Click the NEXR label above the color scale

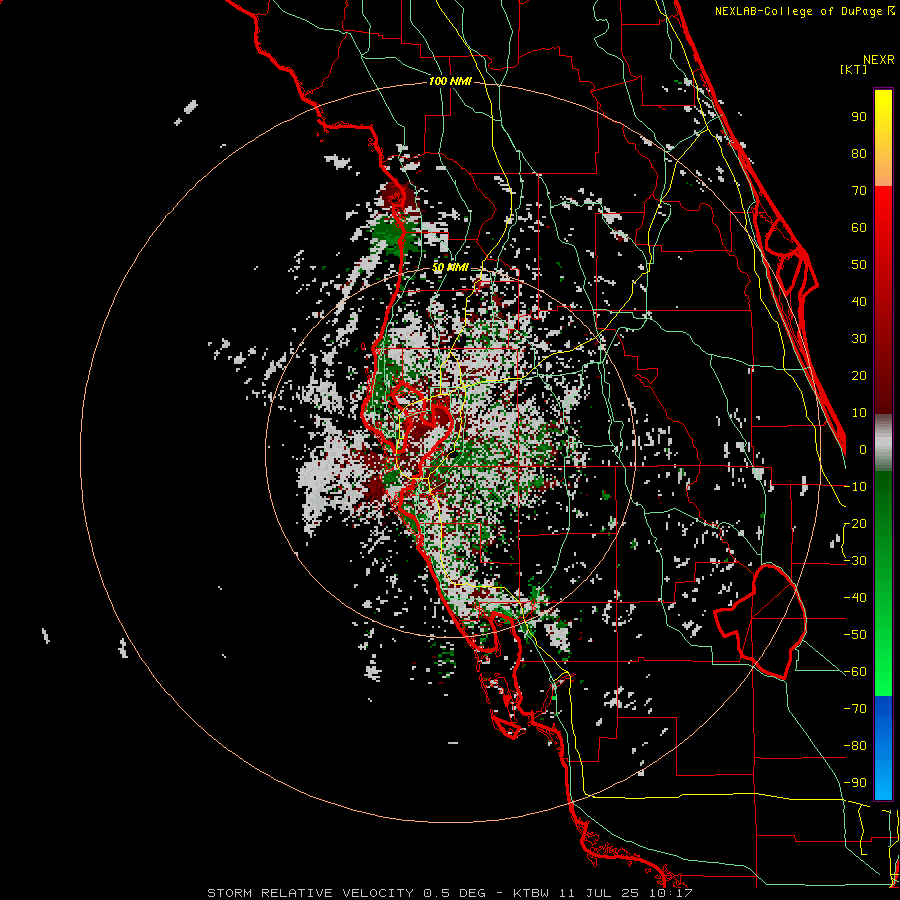click(x=878, y=60)
